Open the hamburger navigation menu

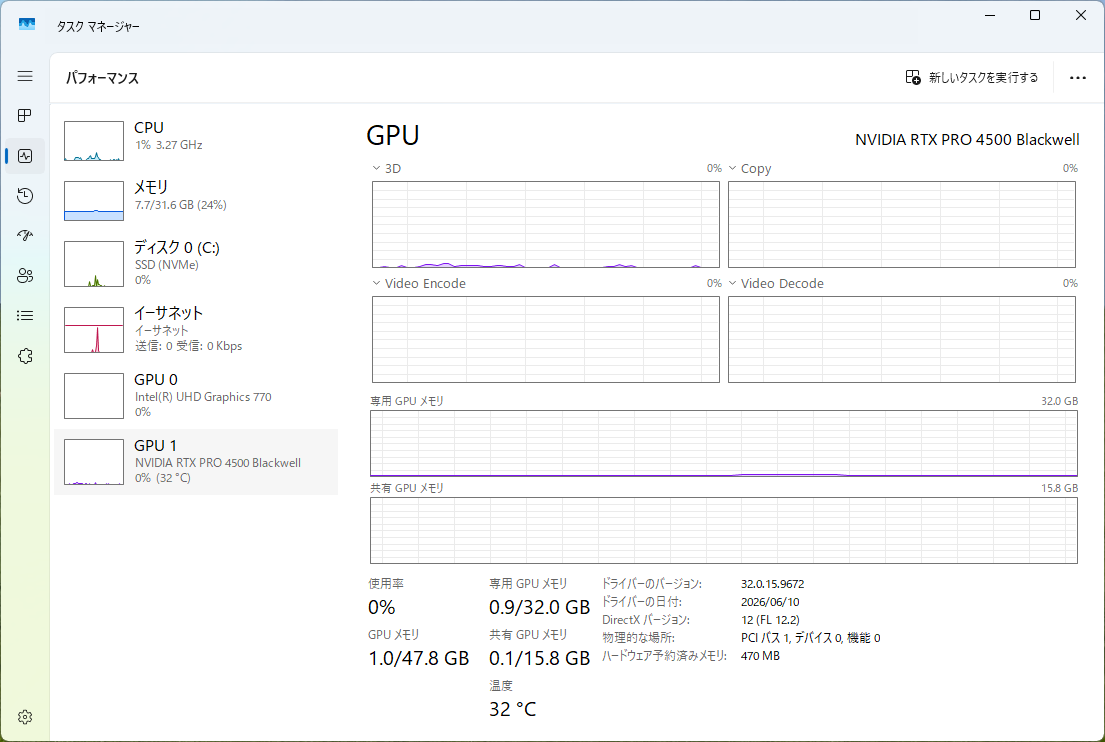point(25,75)
